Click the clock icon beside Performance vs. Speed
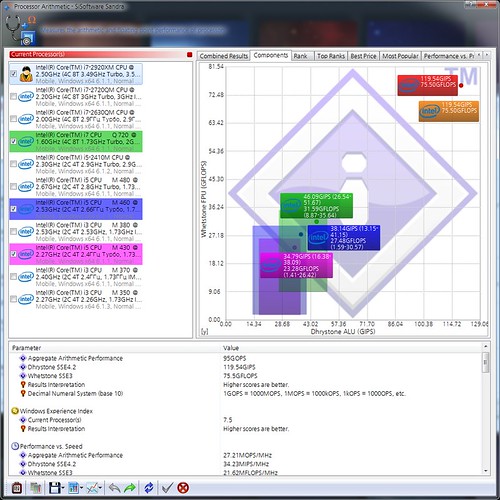The height and width of the screenshot is (500, 500). coord(15,446)
